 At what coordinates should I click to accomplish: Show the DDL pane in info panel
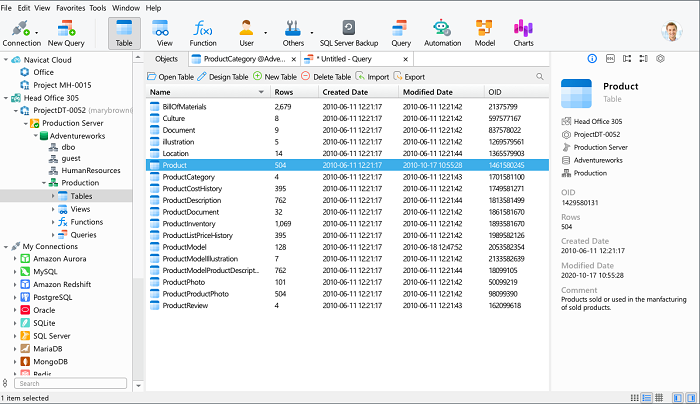tap(609, 60)
